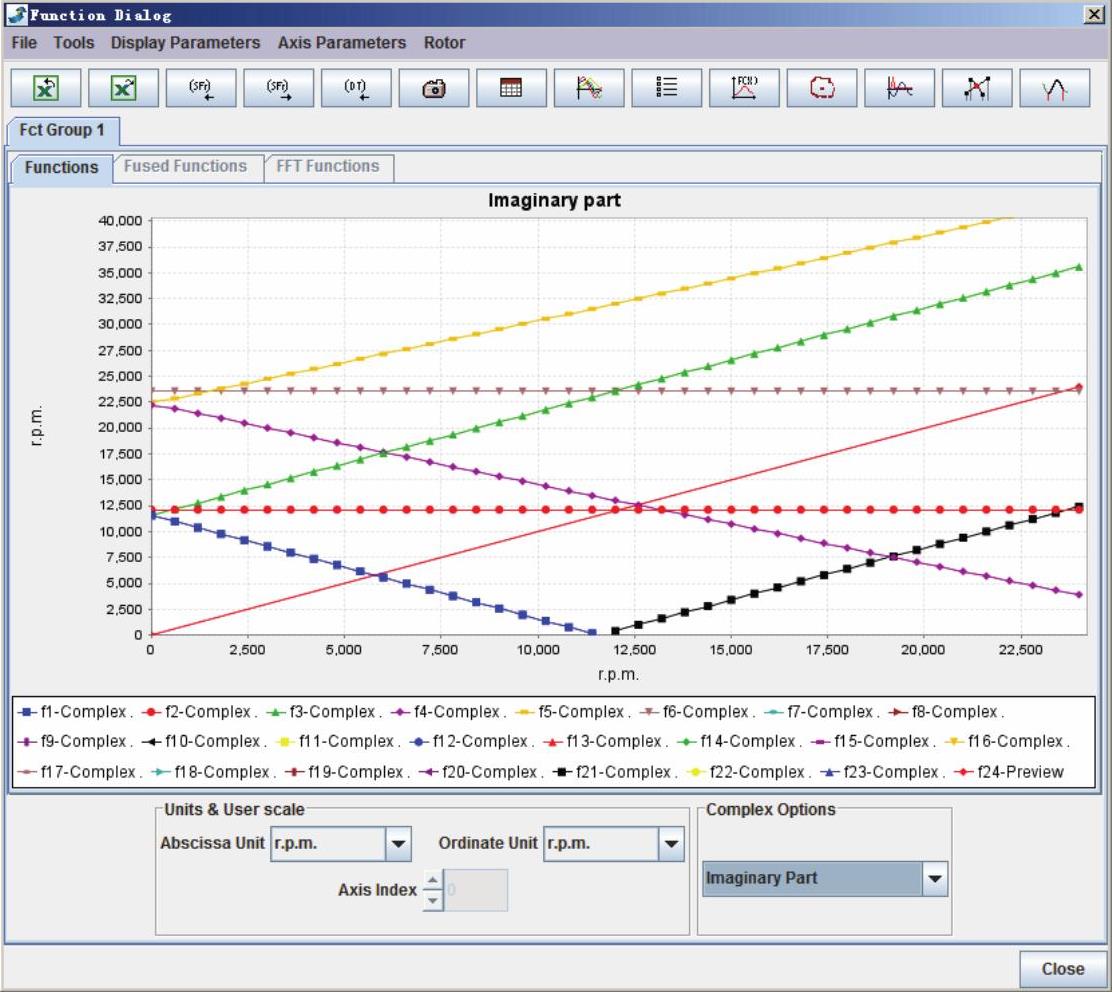Click the Axis Index spinner up arrow
Viewport: 1112px width, 992px height.
(x=433, y=881)
